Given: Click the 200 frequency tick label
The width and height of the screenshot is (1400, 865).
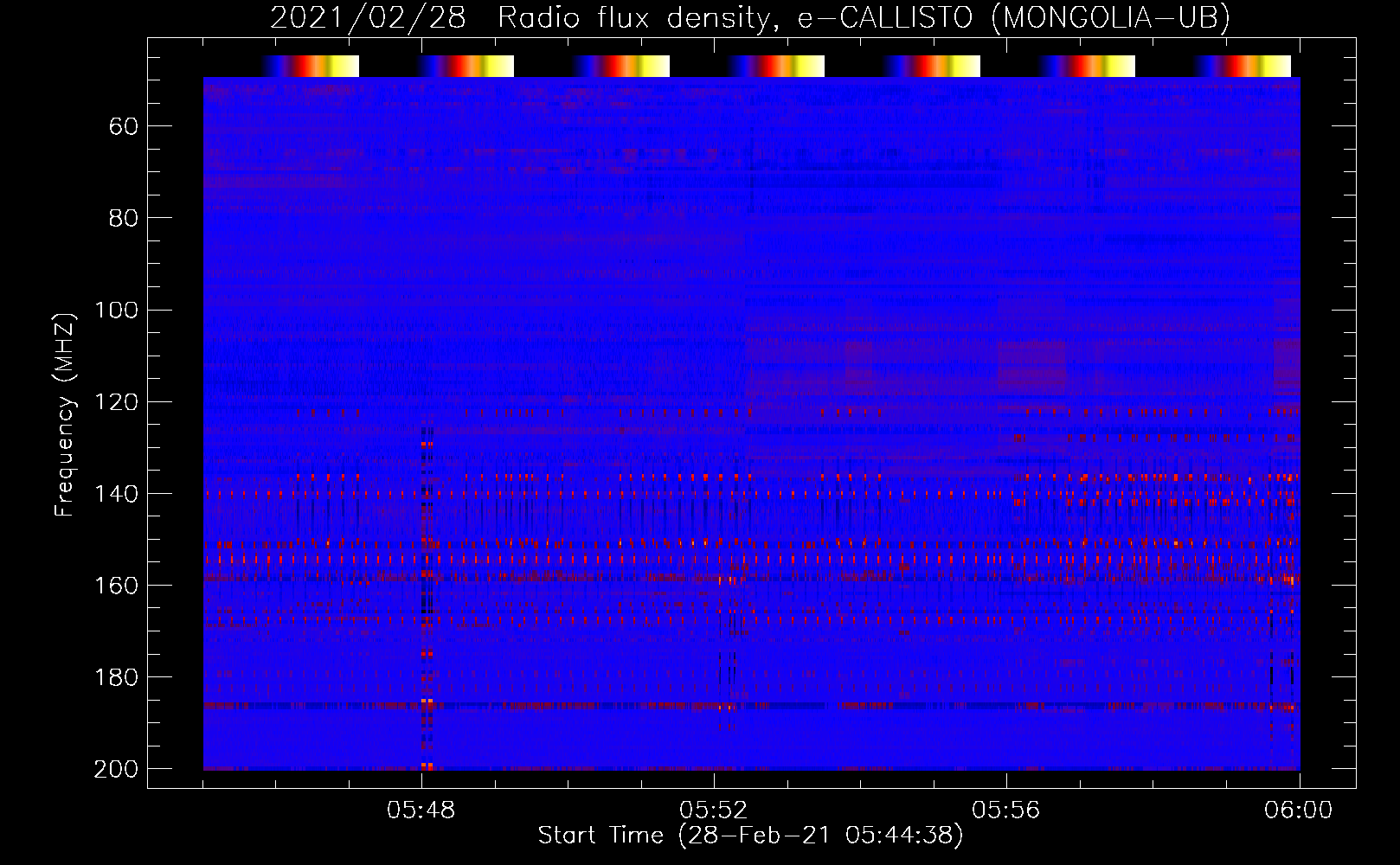Looking at the screenshot, I should (x=117, y=769).
